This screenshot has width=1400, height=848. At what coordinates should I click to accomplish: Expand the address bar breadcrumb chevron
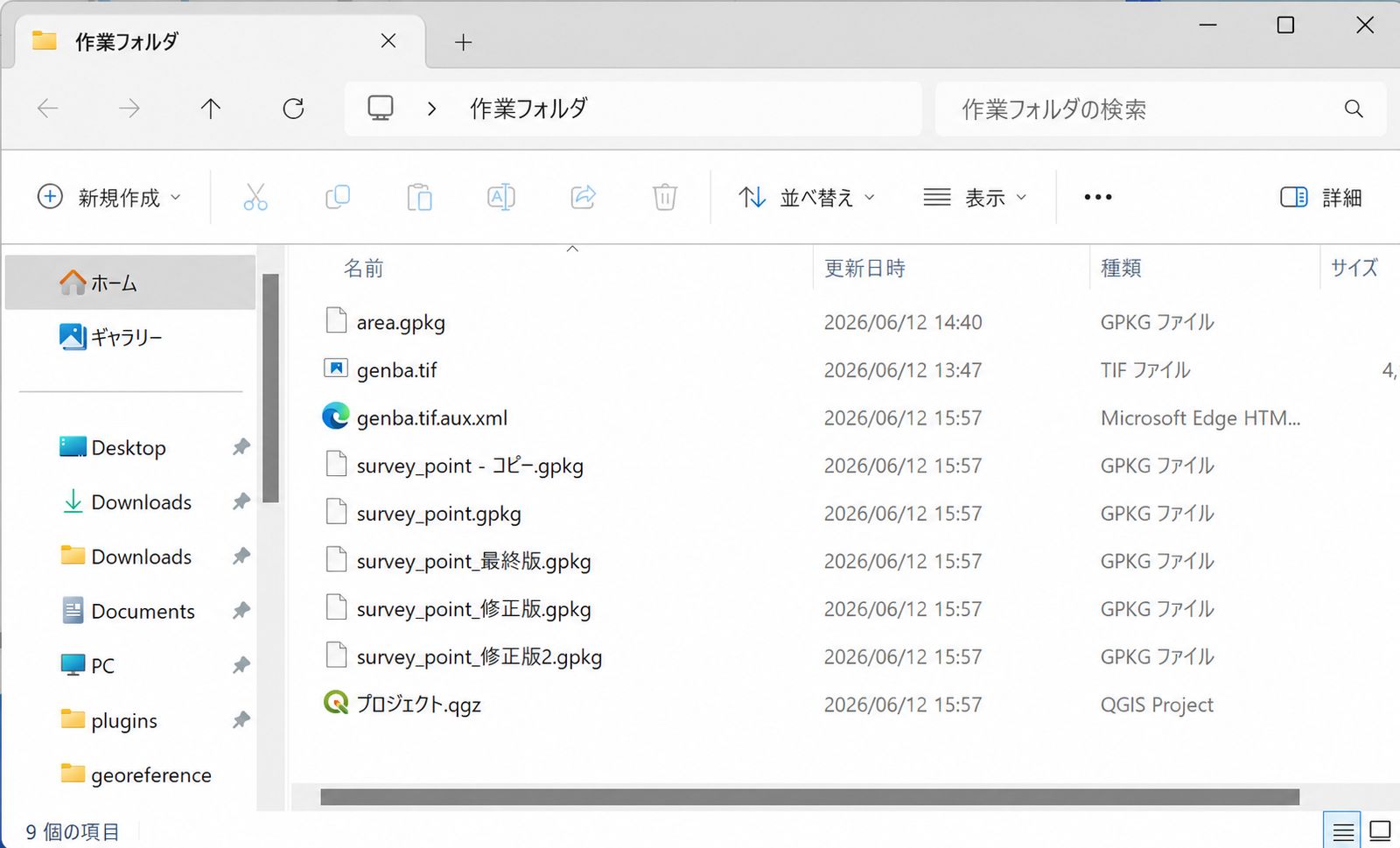pos(431,109)
